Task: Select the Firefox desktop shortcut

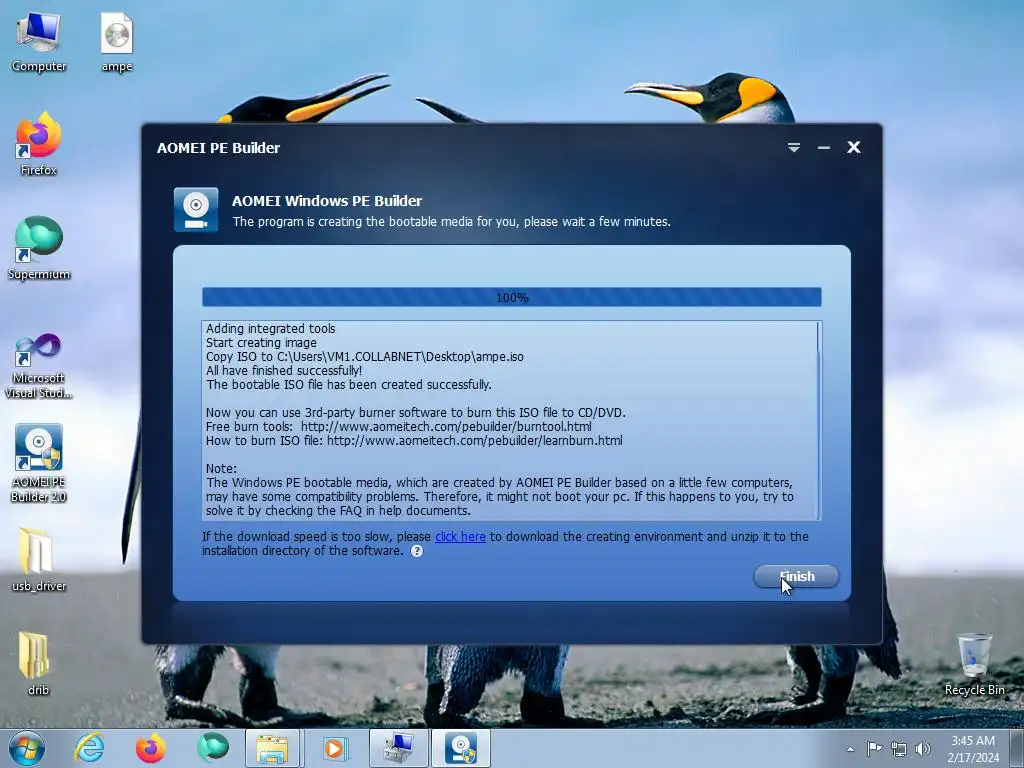Action: click(x=39, y=145)
